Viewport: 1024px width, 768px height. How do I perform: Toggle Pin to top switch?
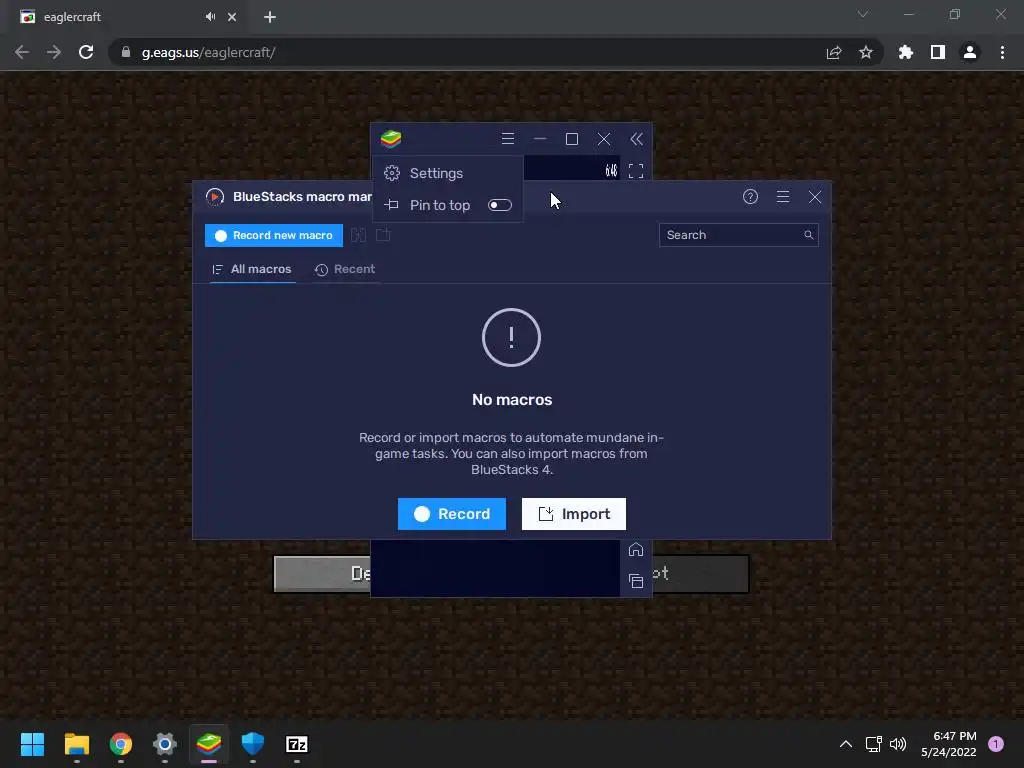pos(500,205)
